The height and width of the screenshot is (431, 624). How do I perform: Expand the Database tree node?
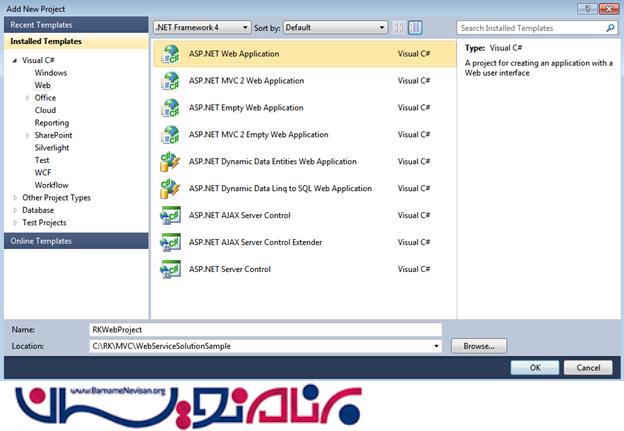tap(15, 210)
